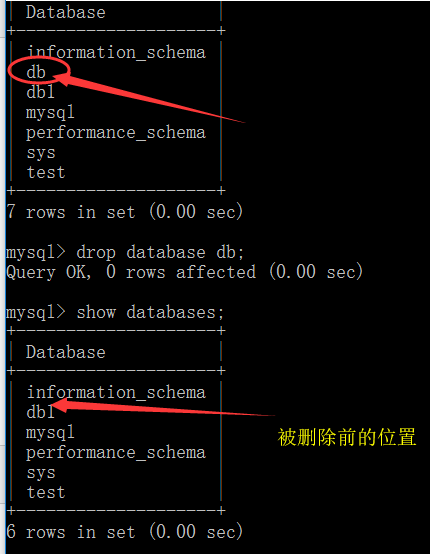
Task: Select 'performance_schema' in the second table
Action: [116, 453]
